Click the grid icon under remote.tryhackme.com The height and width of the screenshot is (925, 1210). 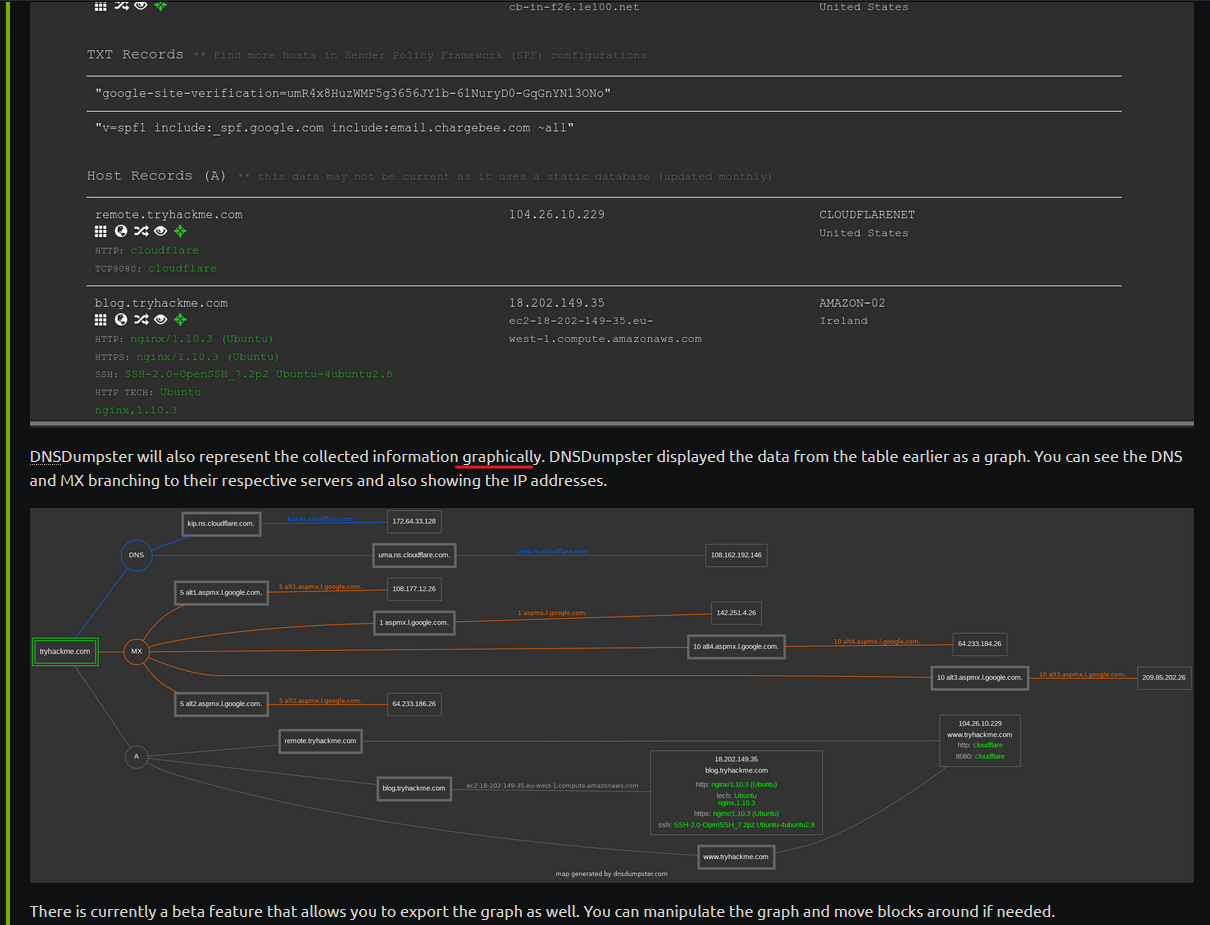[x=101, y=232]
